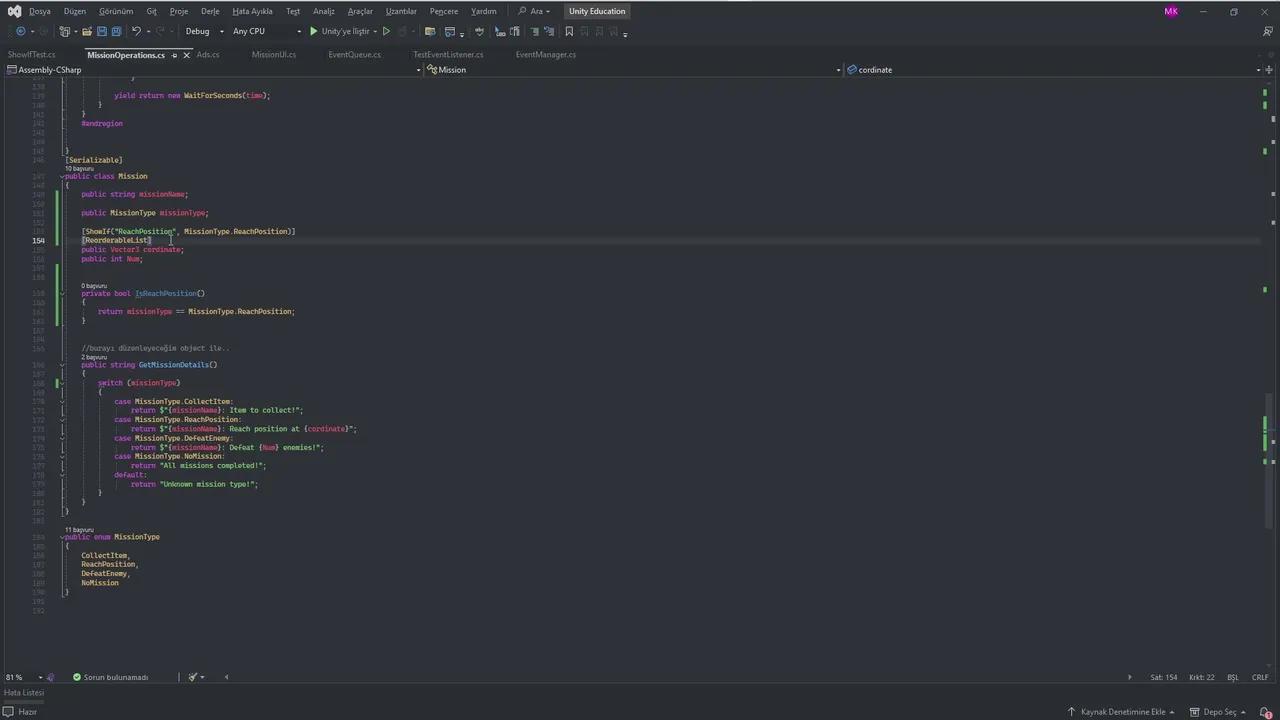
Task: Open the Hata Ayıkla menu
Action: tap(252, 11)
